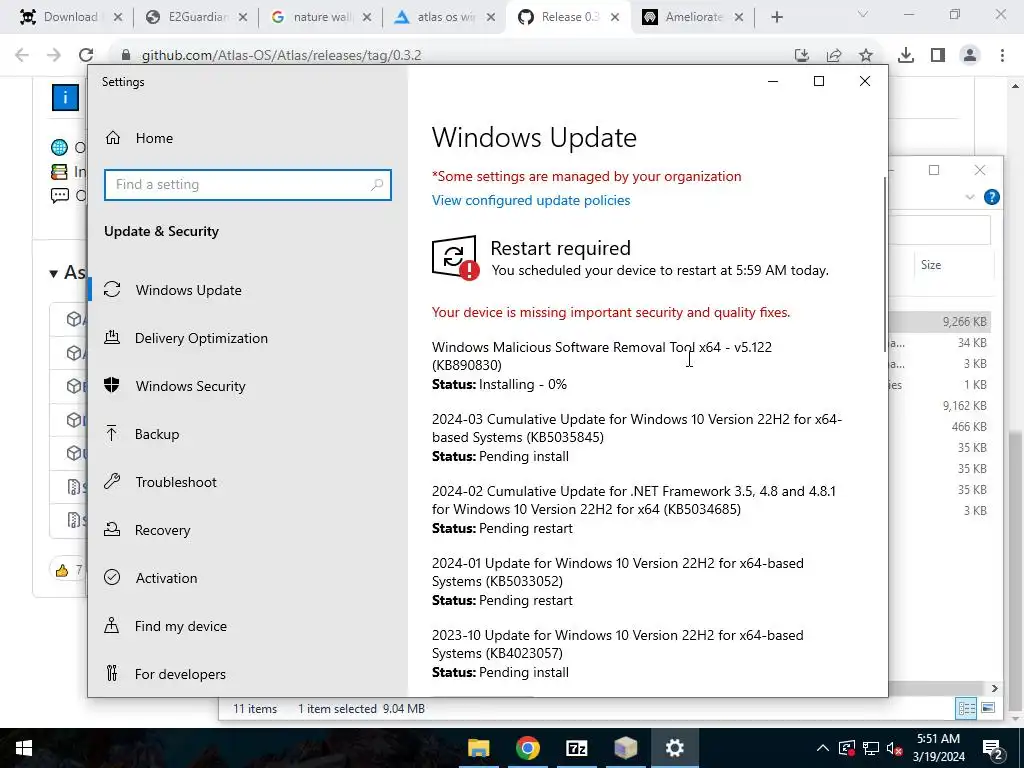Click the Size column header in Explorer
Screen dimensions: 1024x768
click(x=931, y=264)
